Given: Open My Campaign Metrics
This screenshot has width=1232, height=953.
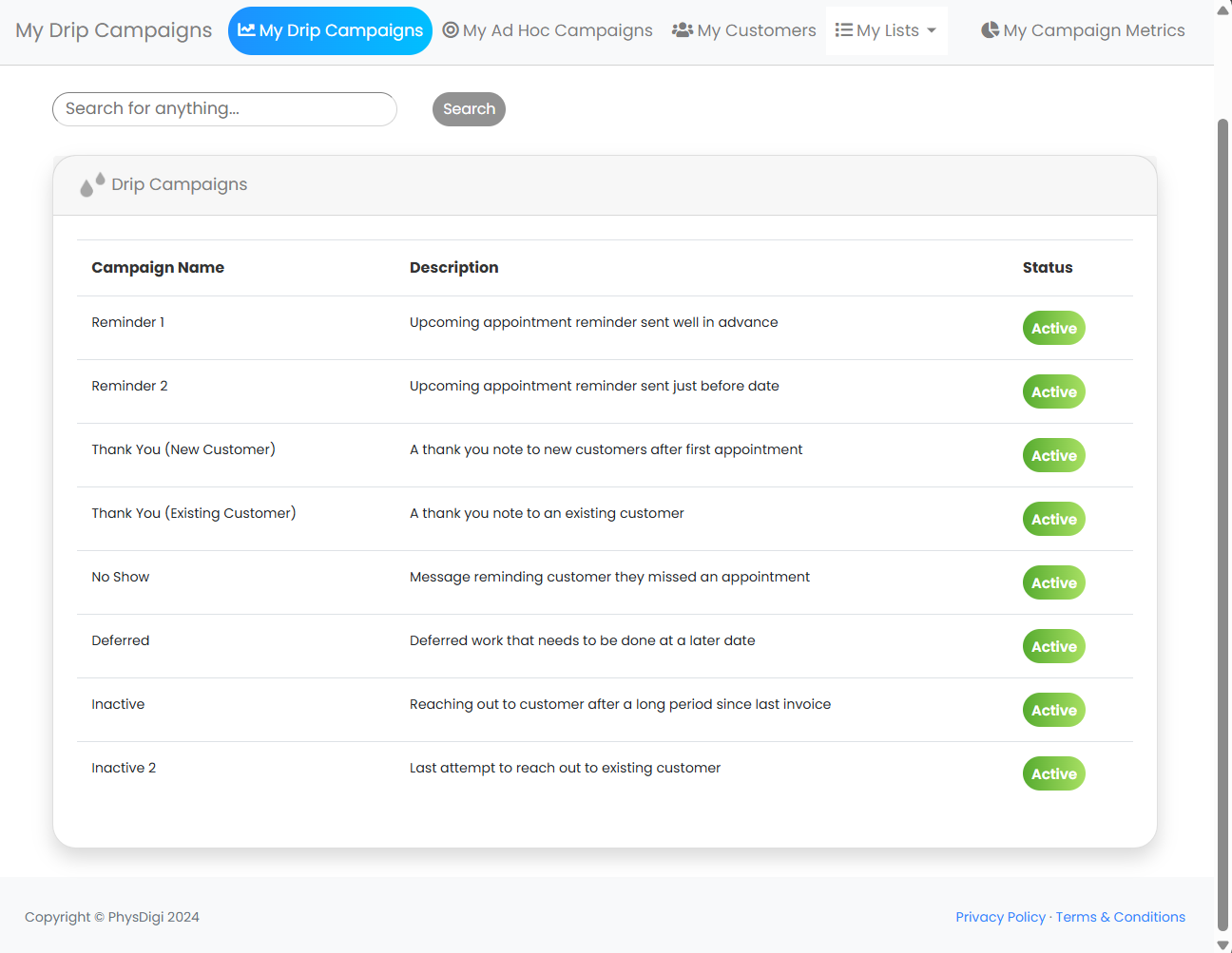Looking at the screenshot, I should coord(1083,30).
